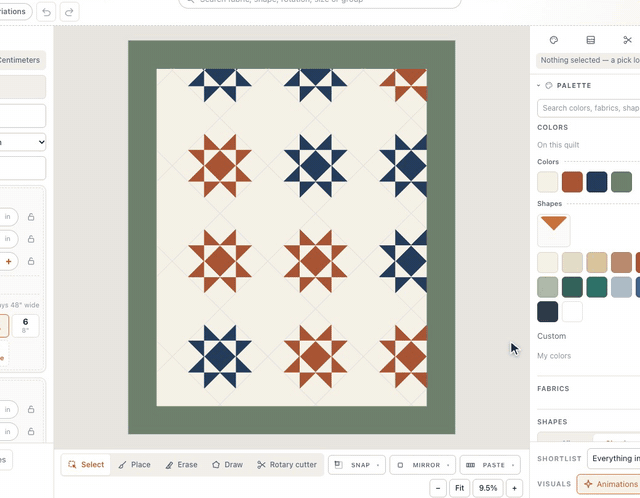Select the light blue-gray palette swatch
This screenshot has height=498, width=640.
(621, 287)
